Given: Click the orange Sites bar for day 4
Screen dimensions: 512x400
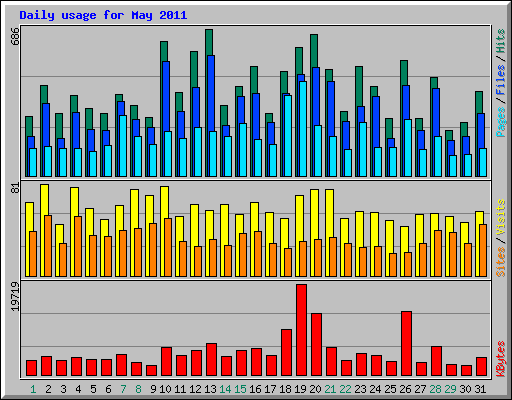Looking at the screenshot, I should pos(78,246).
